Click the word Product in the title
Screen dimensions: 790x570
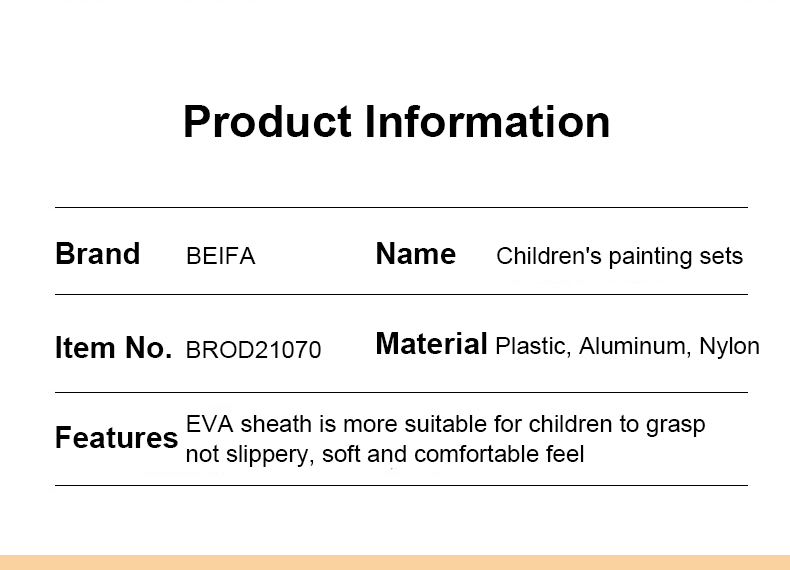pyautogui.click(x=267, y=121)
